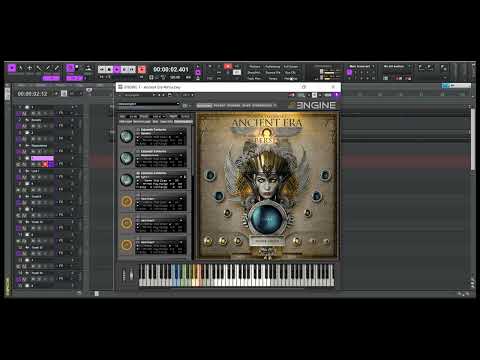Click the layer list scrollbar in ENGINE

pyautogui.click(x=193, y=152)
